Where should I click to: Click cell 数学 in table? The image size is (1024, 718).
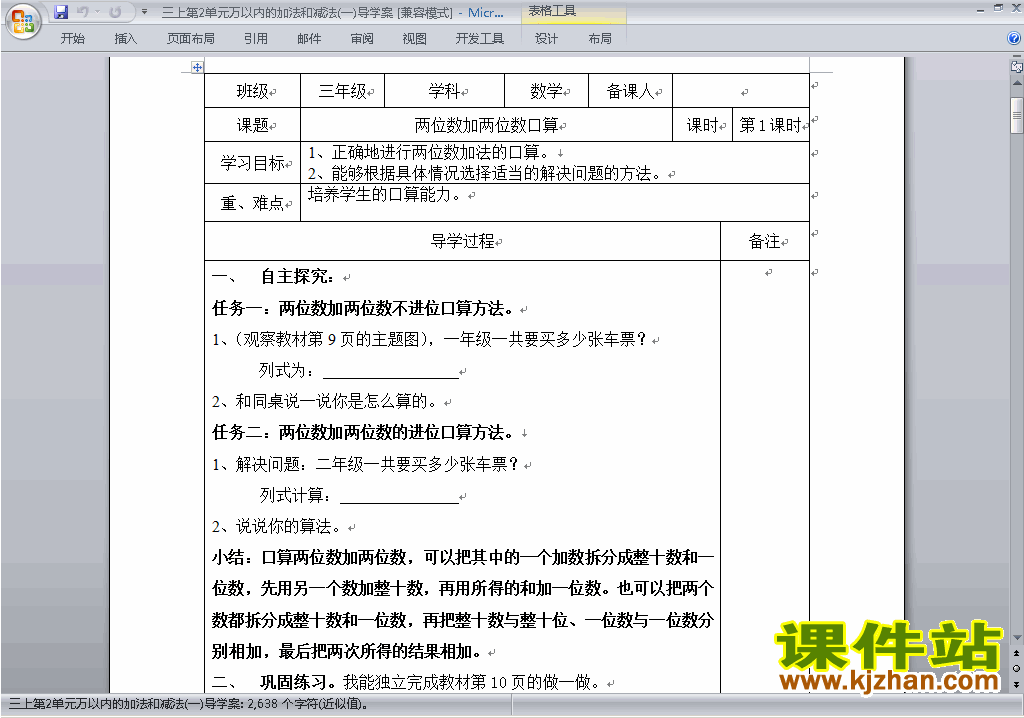click(547, 91)
